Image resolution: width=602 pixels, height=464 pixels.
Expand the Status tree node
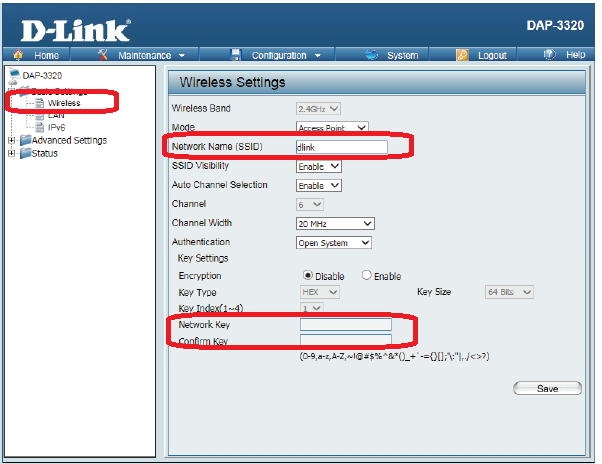coord(12,154)
